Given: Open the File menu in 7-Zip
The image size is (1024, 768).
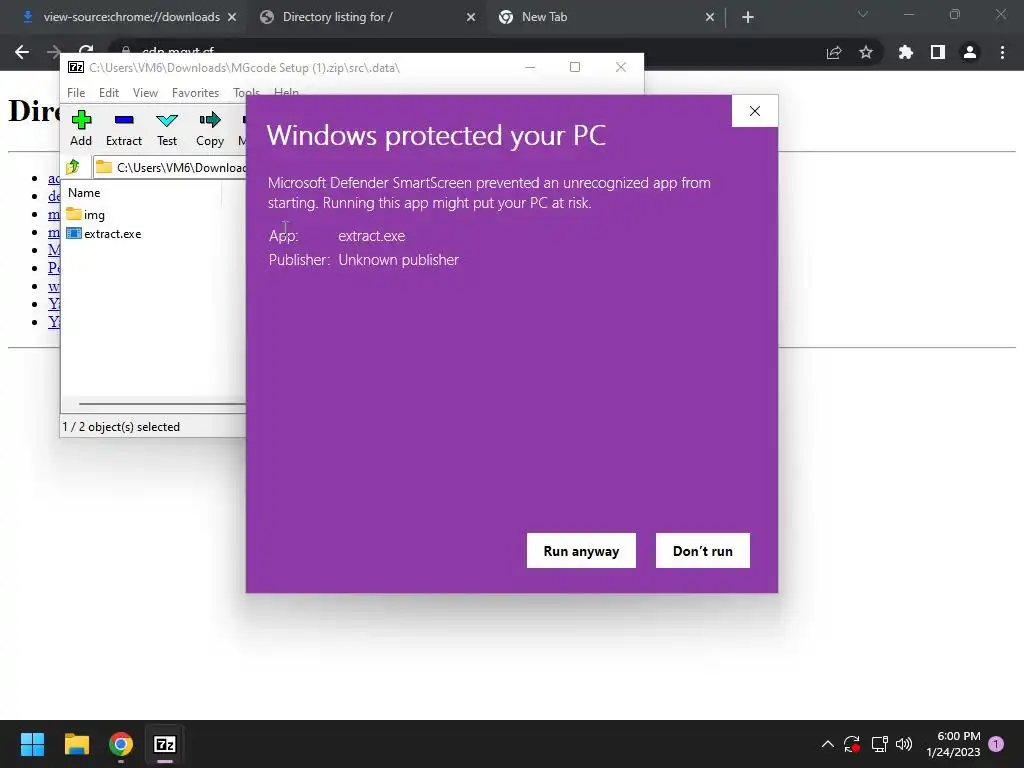Looking at the screenshot, I should point(76,93).
